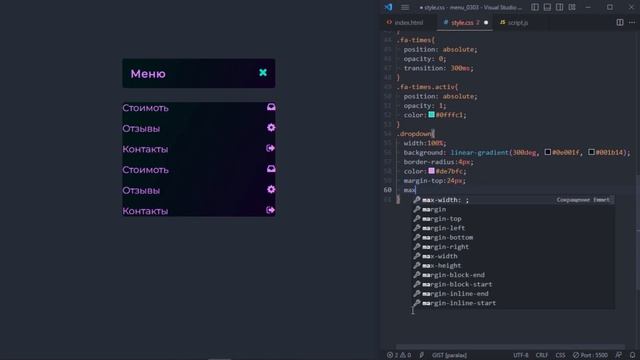Change the CSS language mode
This screenshot has height=360, width=640.
[x=560, y=355]
